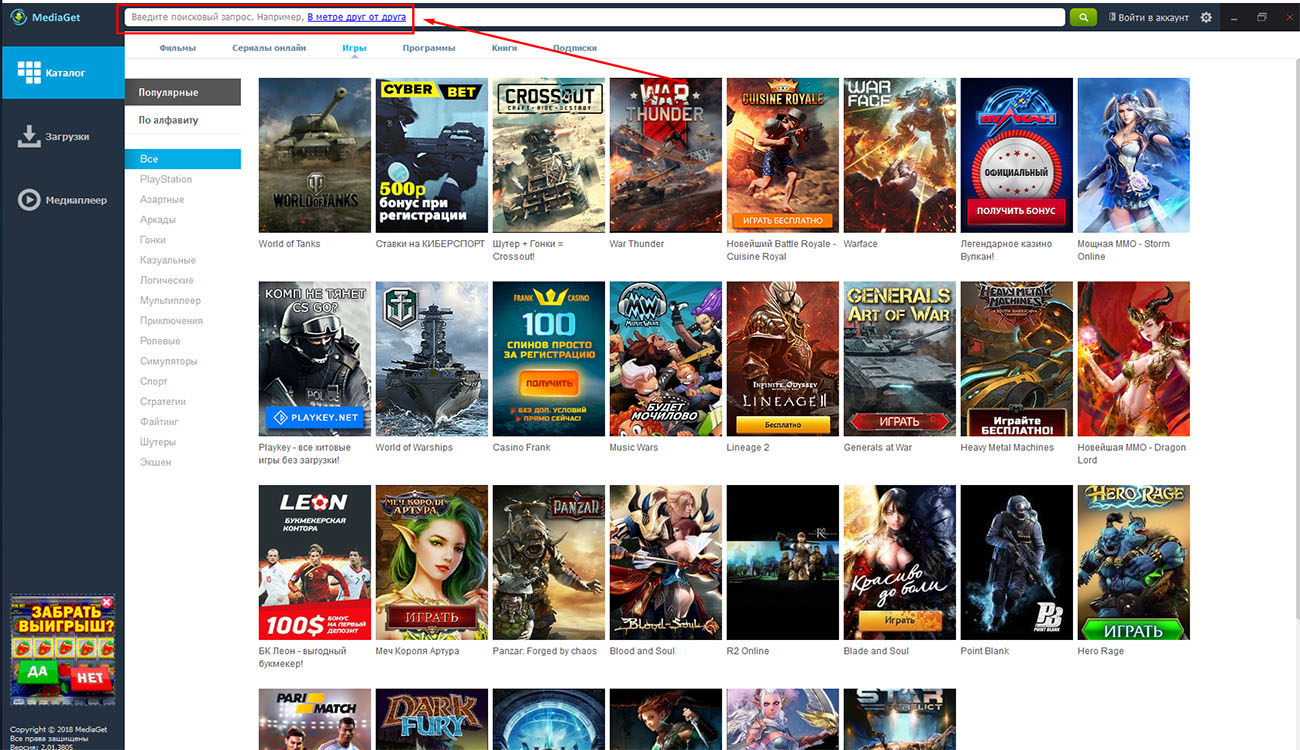1300x750 pixels.
Task: Switch to the Фильмы tab
Action: [177, 48]
